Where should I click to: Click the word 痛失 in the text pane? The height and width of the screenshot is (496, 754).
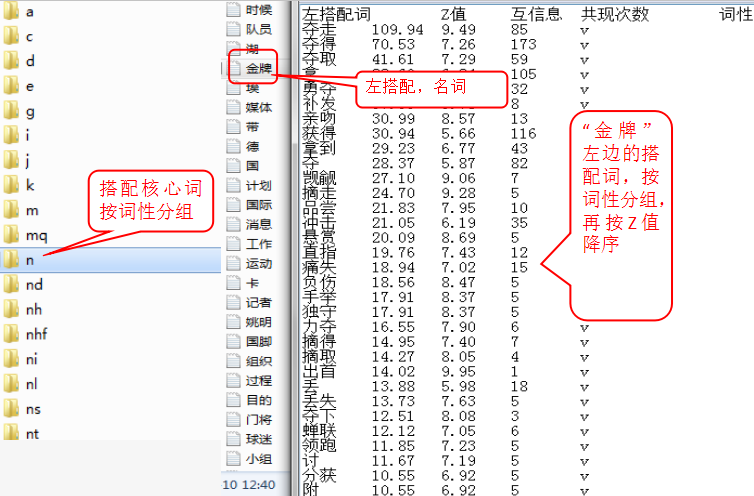(x=319, y=267)
